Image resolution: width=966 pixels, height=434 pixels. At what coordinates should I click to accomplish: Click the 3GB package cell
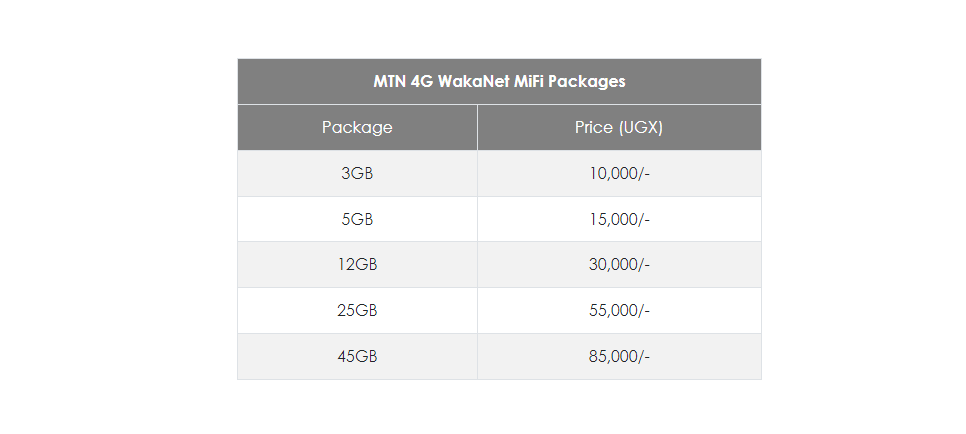(357, 173)
